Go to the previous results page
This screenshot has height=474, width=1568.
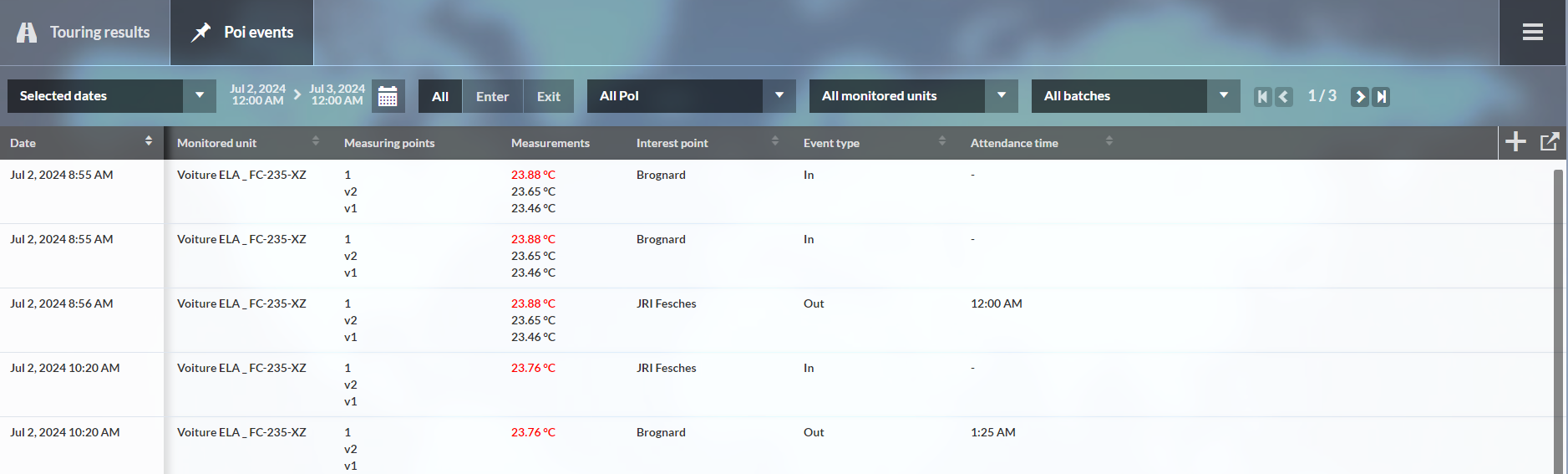(x=1284, y=97)
